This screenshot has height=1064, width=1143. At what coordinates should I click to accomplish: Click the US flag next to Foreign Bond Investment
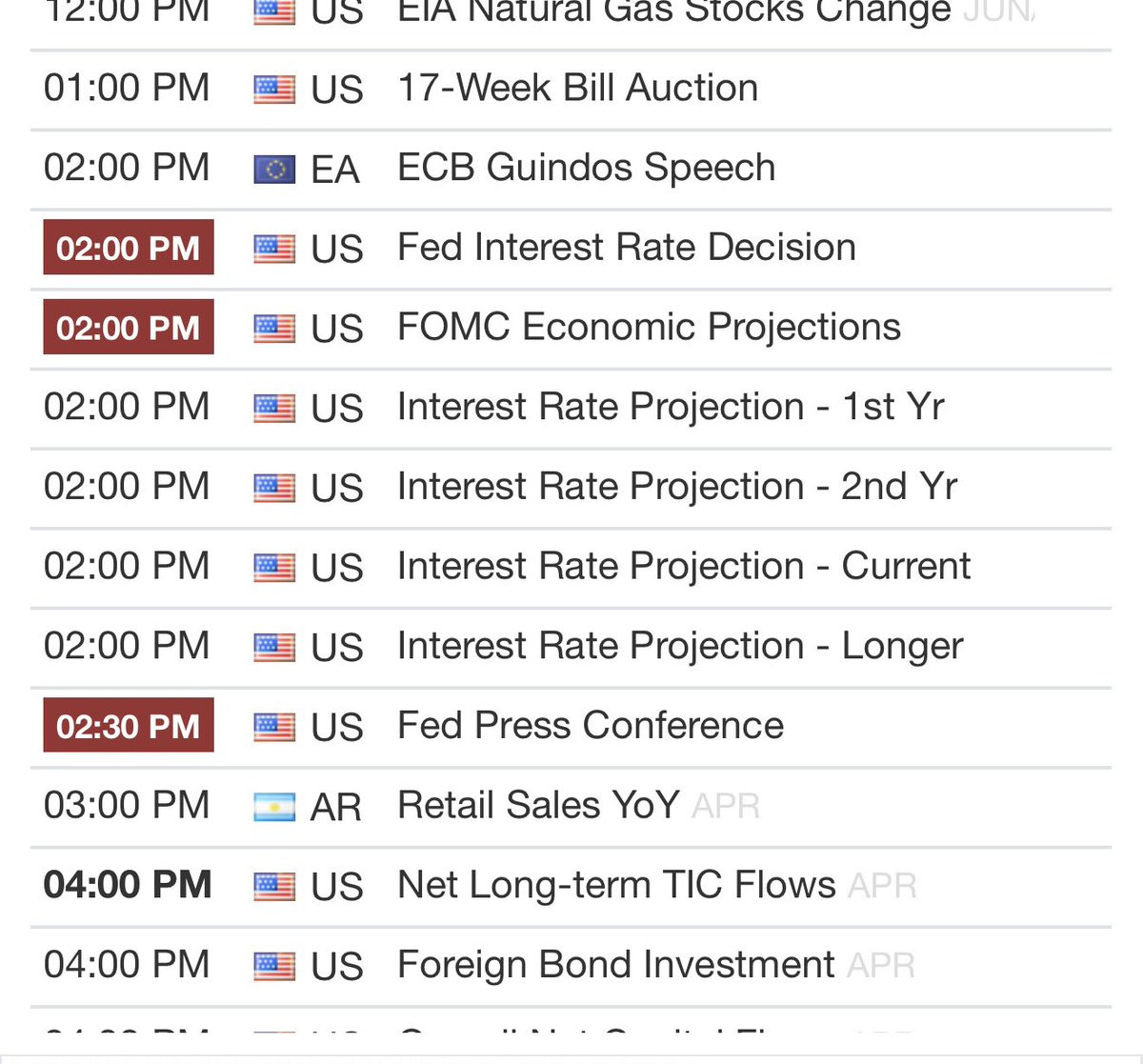point(274,967)
